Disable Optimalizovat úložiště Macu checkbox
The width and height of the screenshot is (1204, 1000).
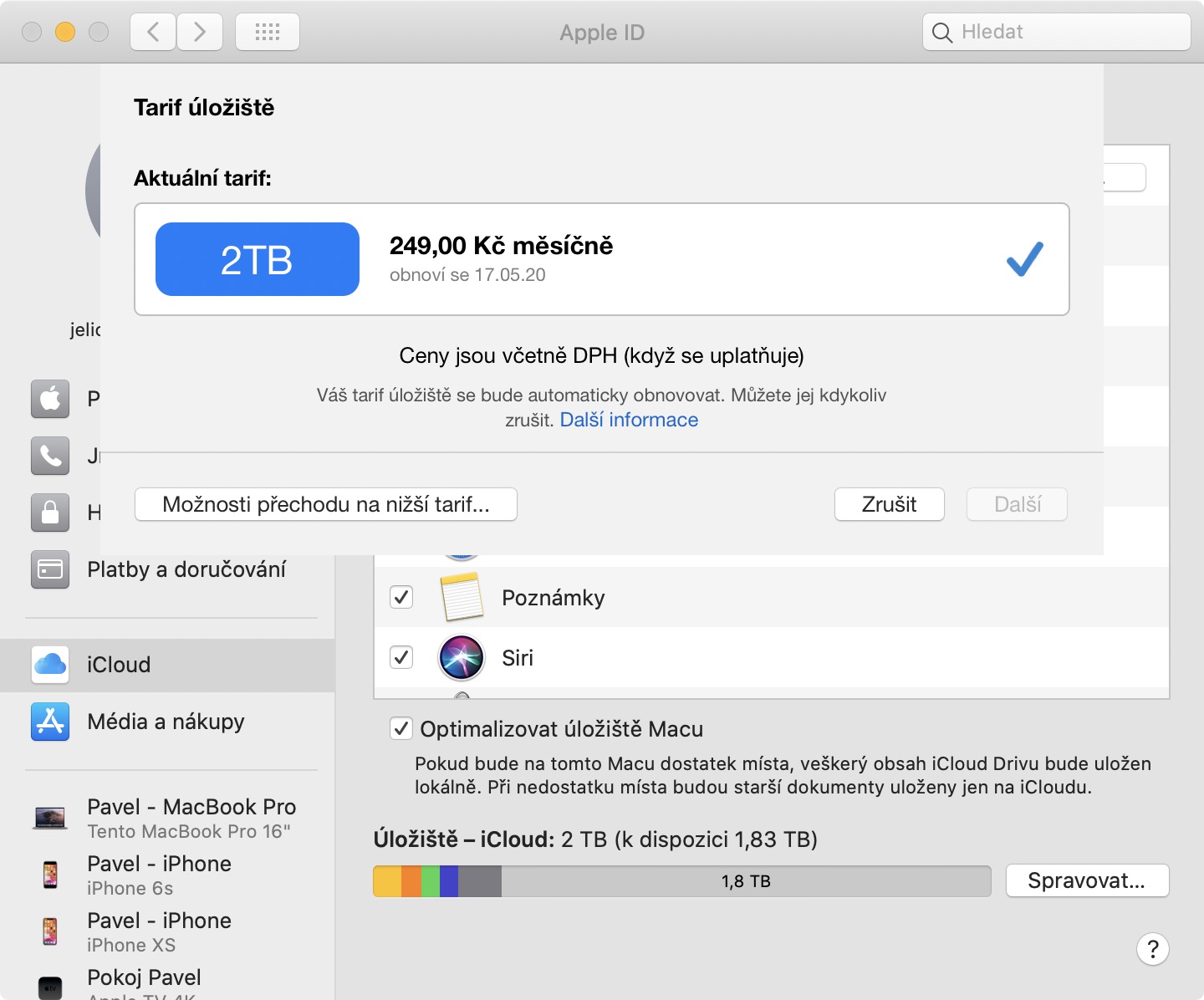click(401, 729)
